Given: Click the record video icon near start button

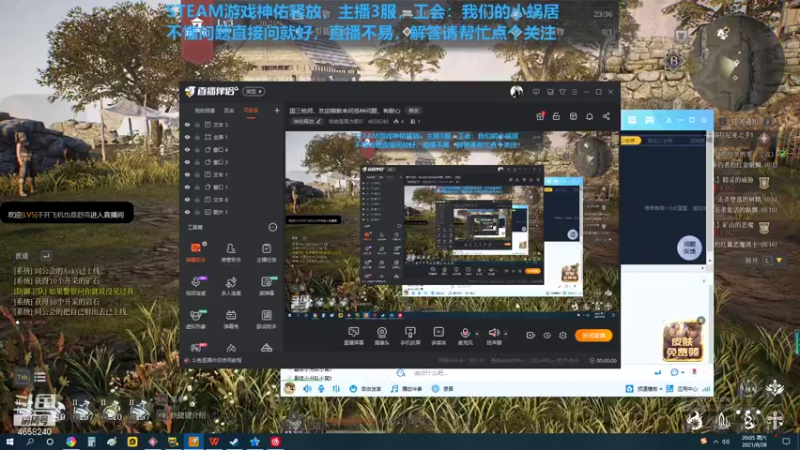Looking at the screenshot, I should click(x=531, y=335).
